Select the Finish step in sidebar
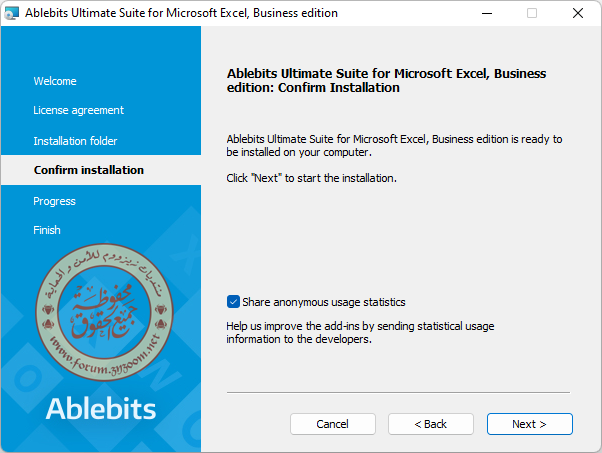 coord(47,230)
